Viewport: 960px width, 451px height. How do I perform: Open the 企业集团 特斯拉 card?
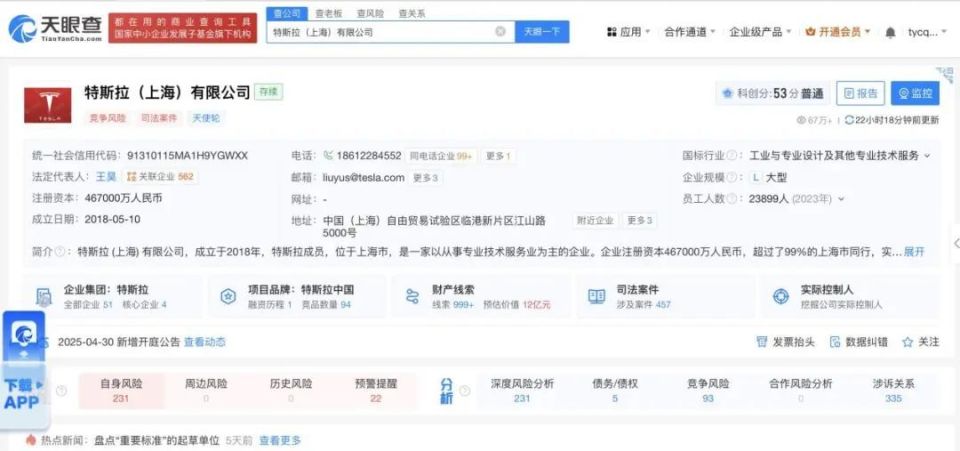coord(112,296)
